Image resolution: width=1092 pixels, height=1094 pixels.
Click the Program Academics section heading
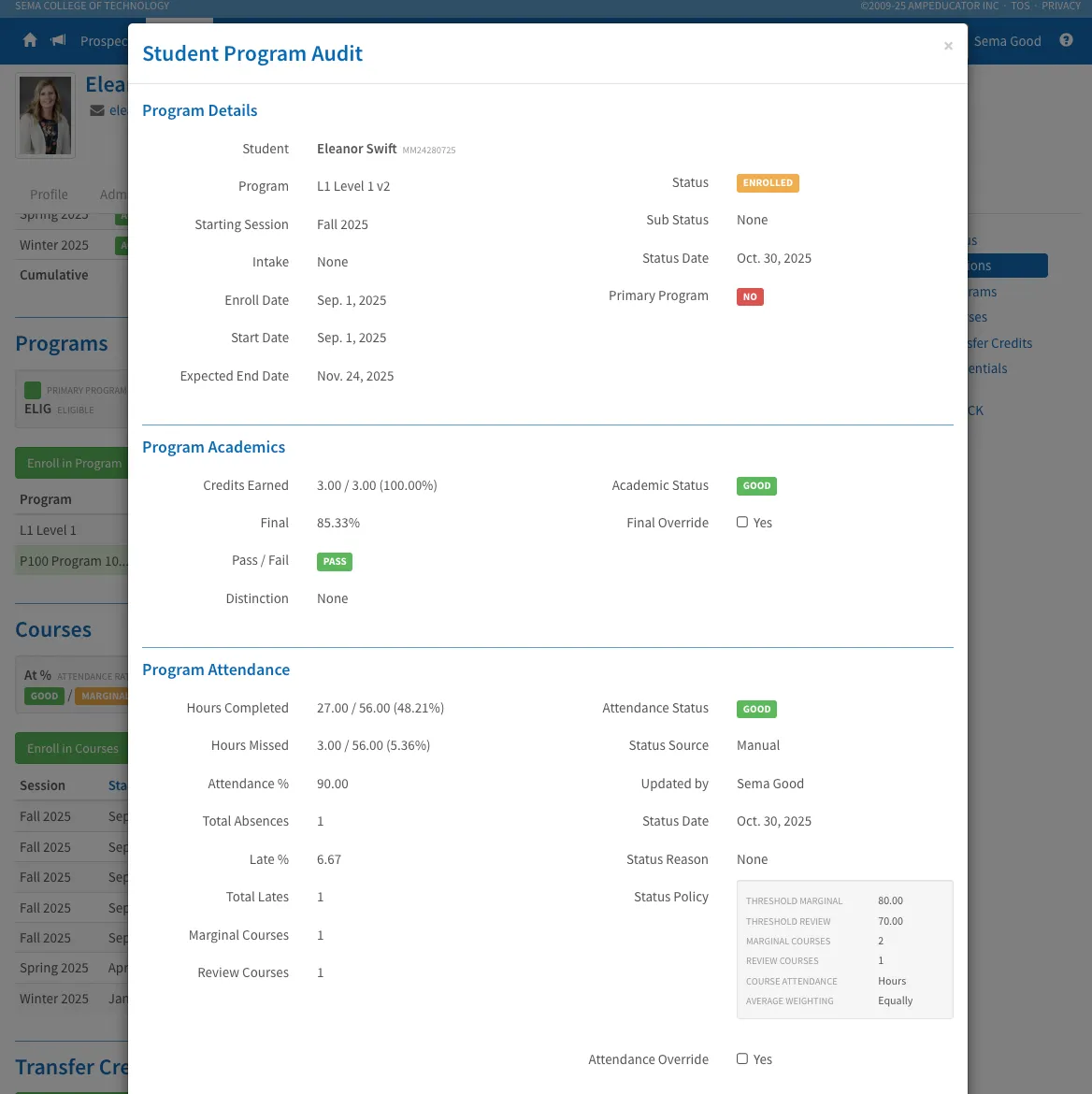click(x=213, y=447)
